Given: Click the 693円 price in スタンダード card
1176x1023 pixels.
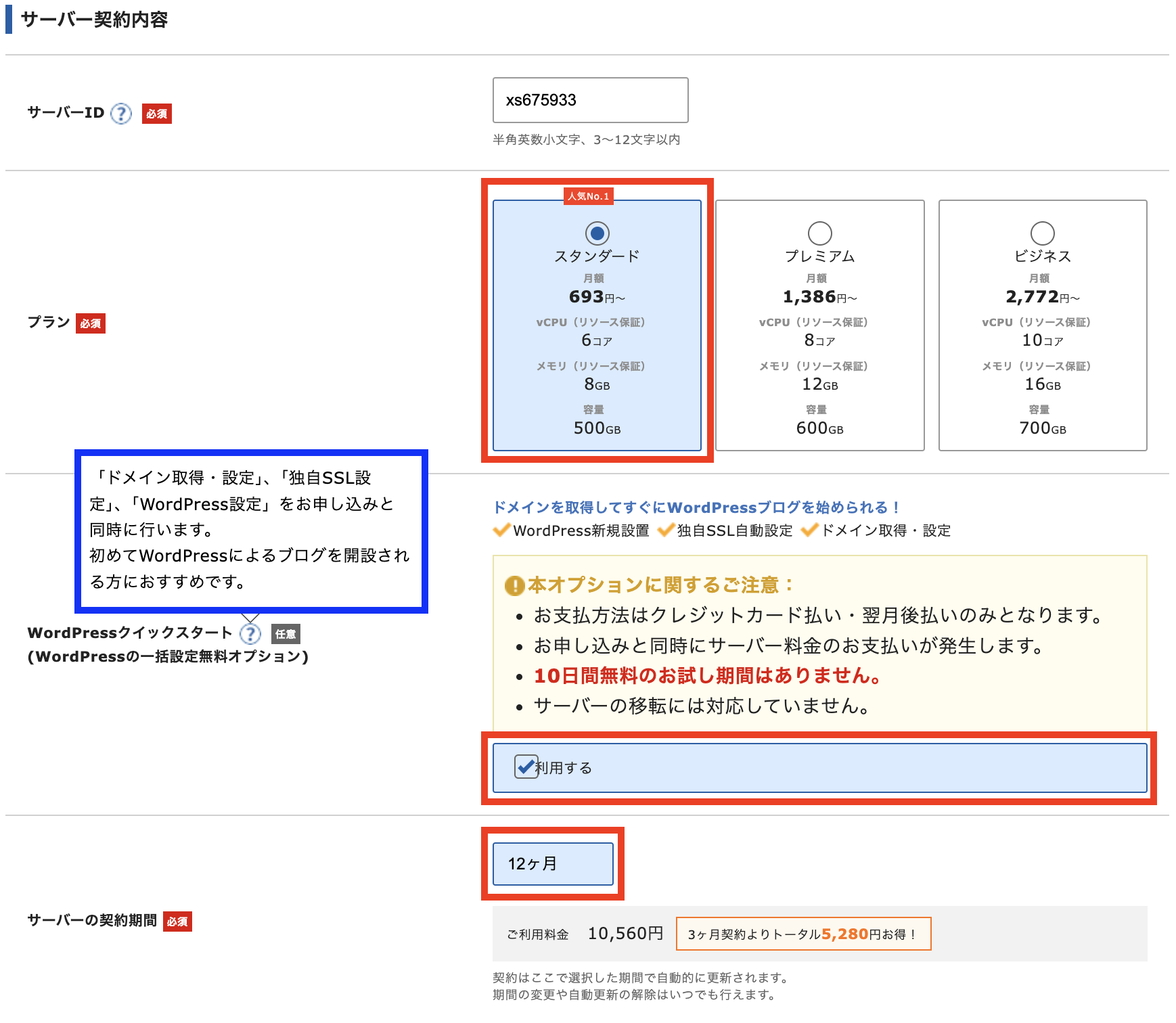Looking at the screenshot, I should pos(597,297).
